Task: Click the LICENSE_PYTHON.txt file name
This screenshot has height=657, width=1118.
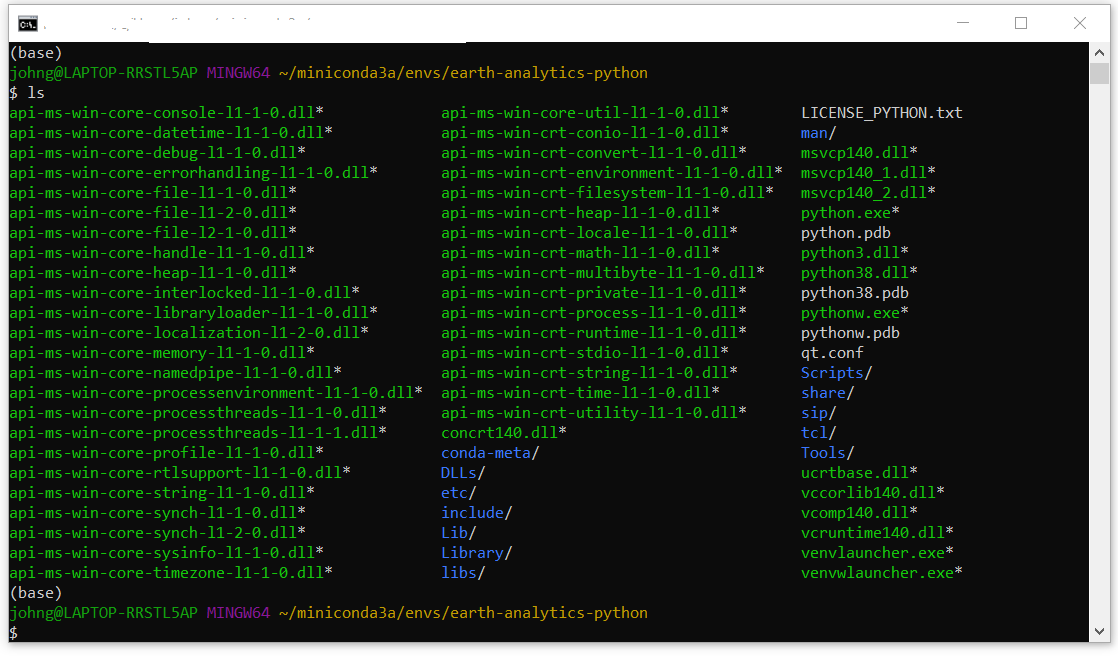Action: (881, 113)
